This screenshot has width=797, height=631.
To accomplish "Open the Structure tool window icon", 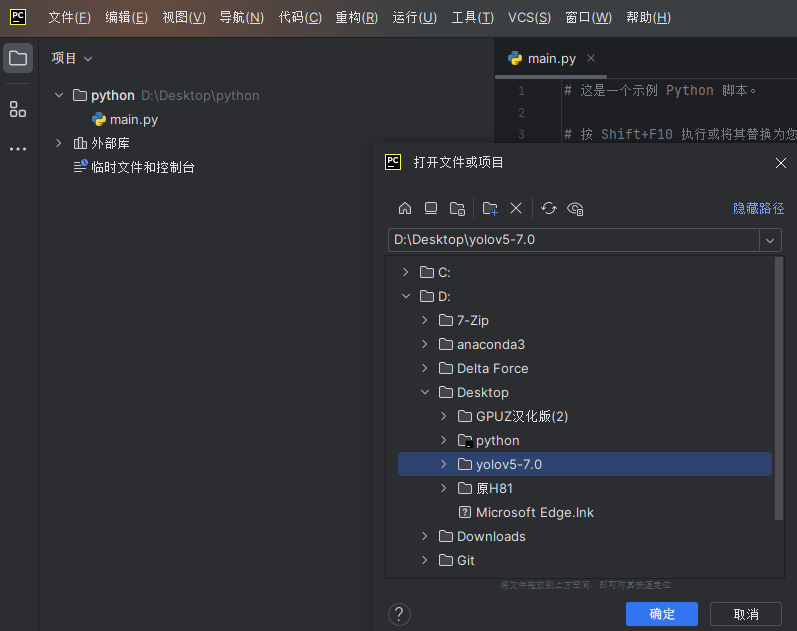I will (18, 109).
